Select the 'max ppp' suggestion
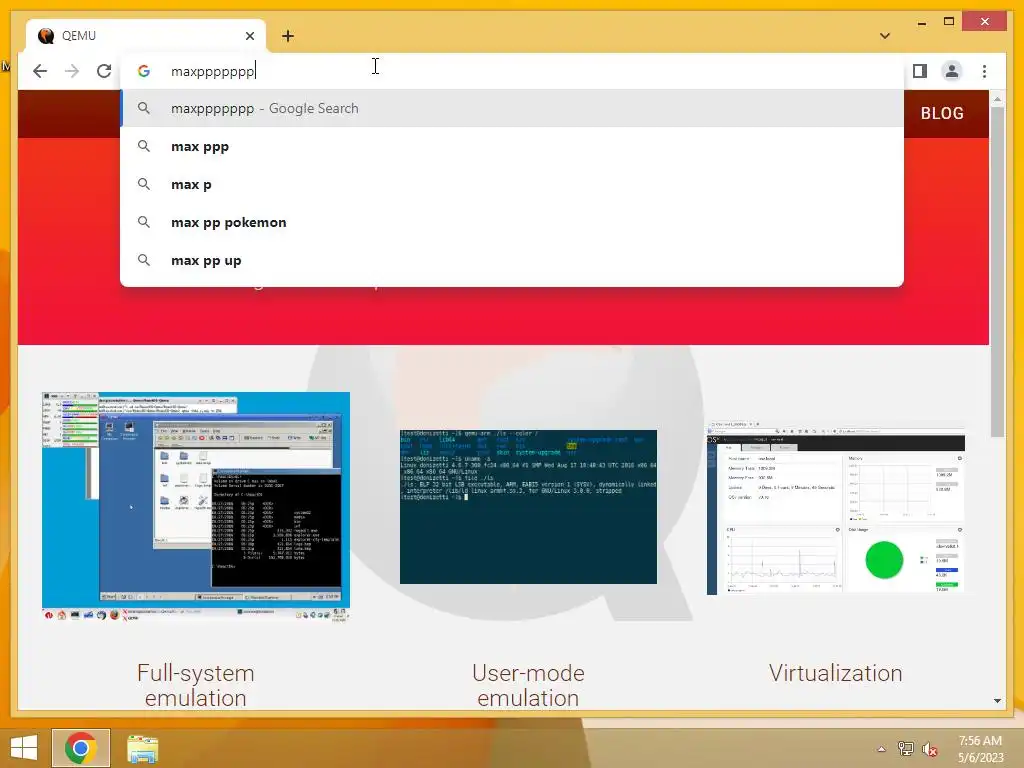 (512, 147)
